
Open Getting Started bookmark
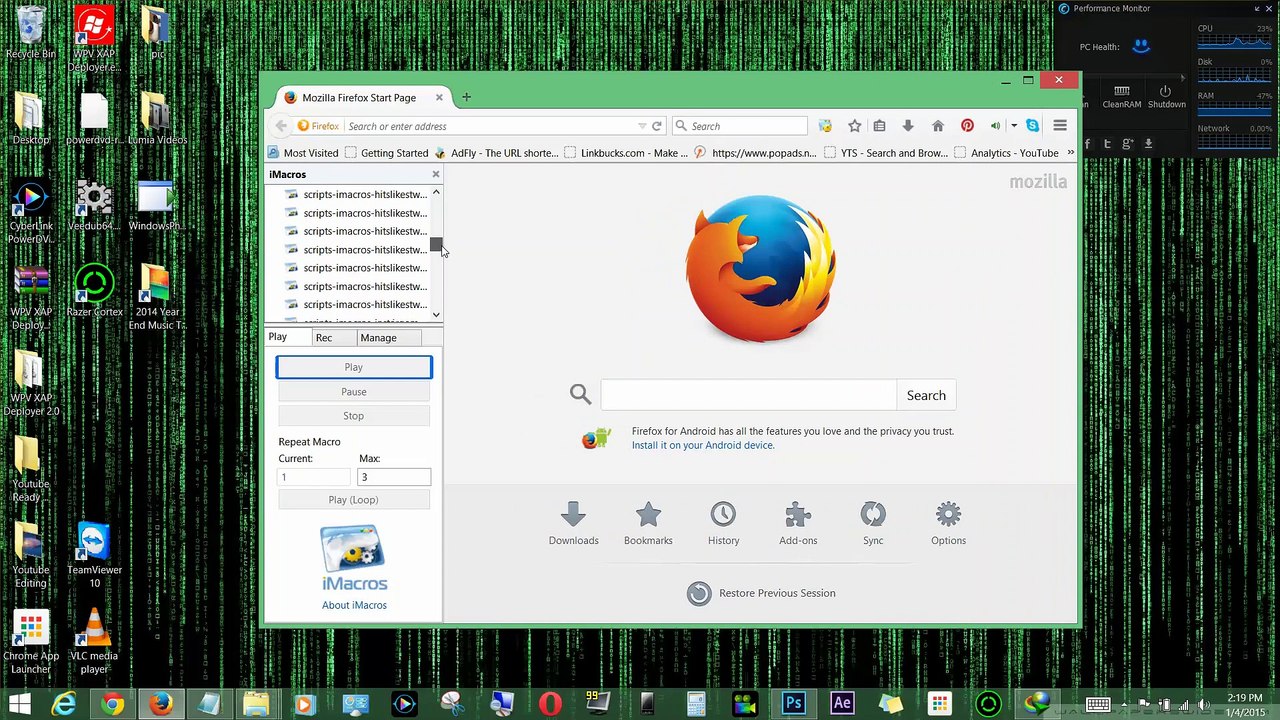click(386, 153)
